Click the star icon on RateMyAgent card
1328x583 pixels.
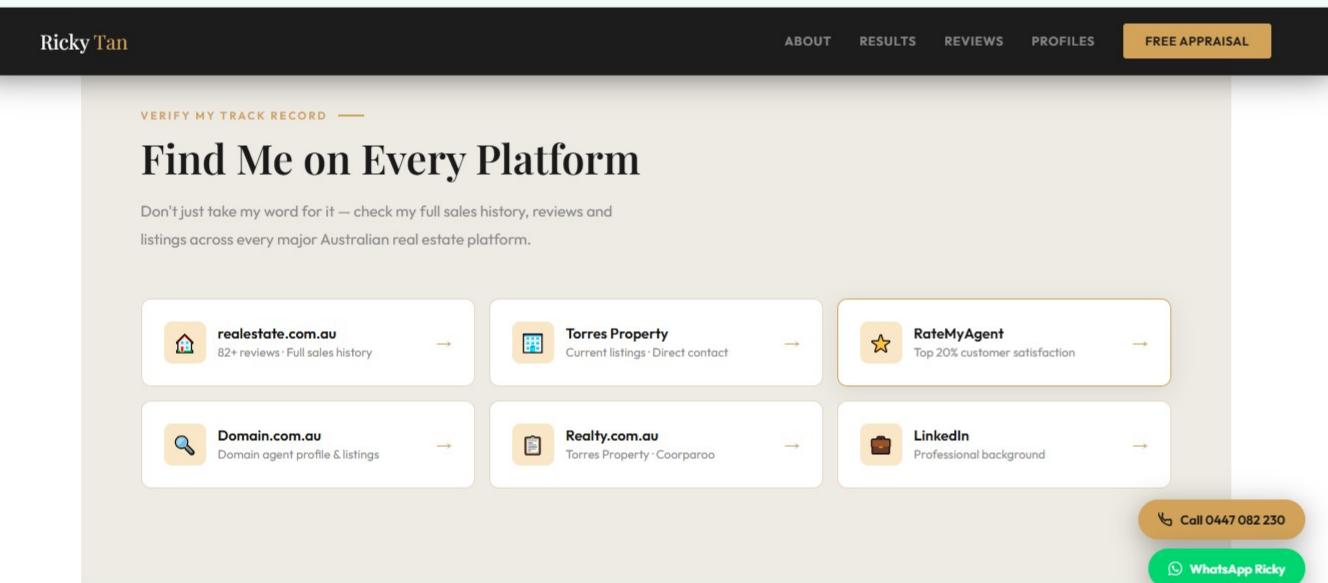(x=880, y=343)
